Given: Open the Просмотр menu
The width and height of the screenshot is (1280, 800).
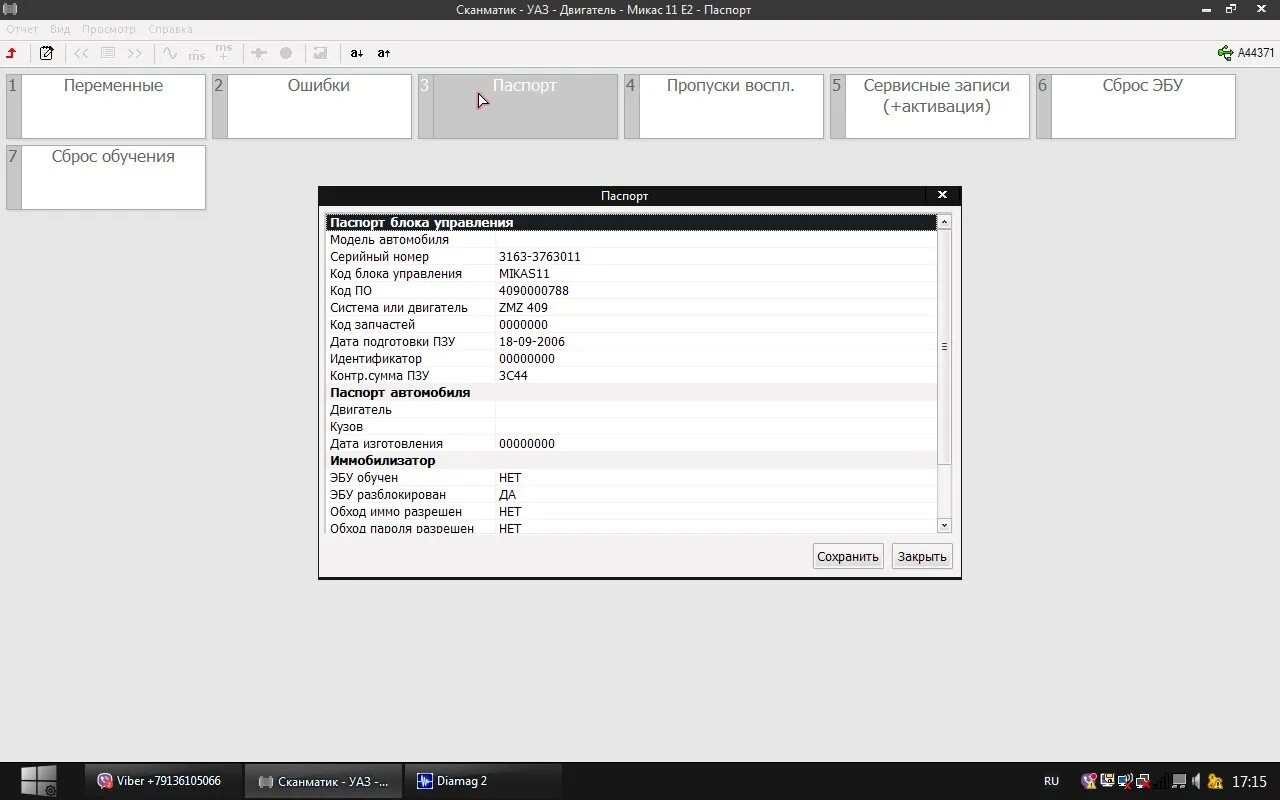Looking at the screenshot, I should click(109, 29).
